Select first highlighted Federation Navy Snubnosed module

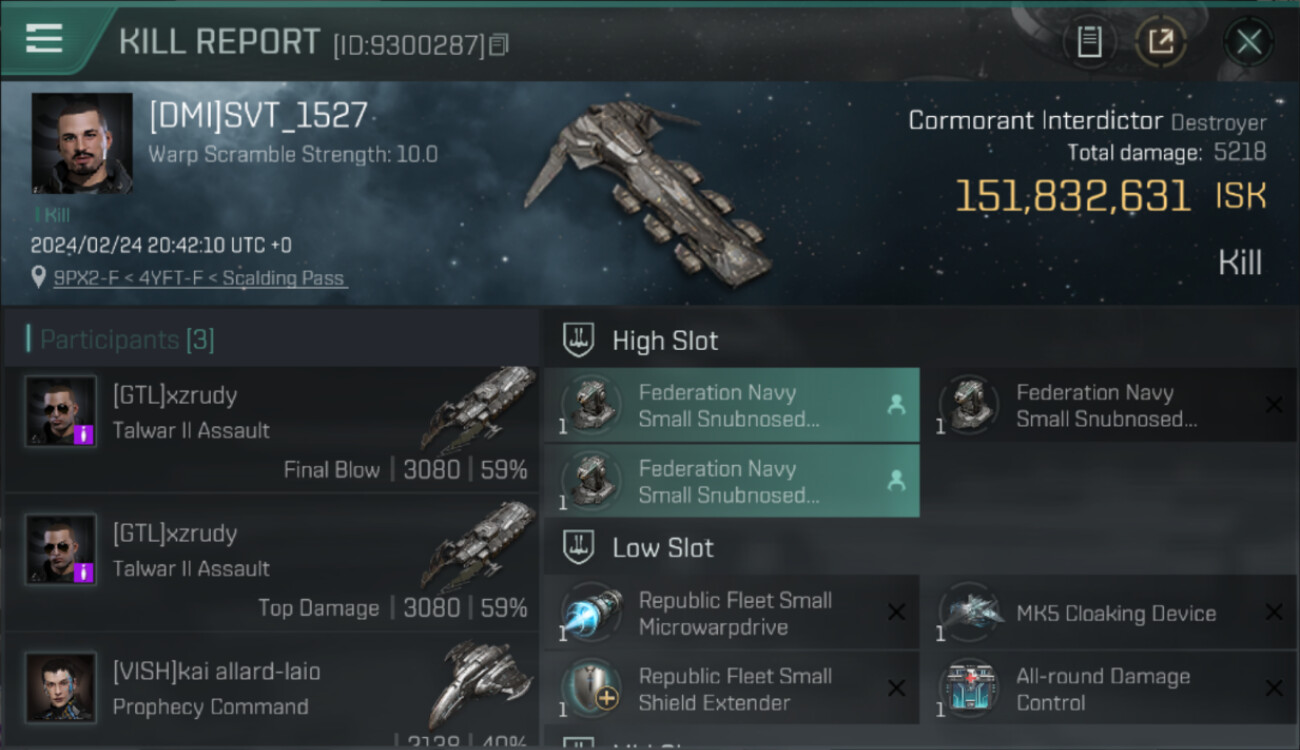731,406
